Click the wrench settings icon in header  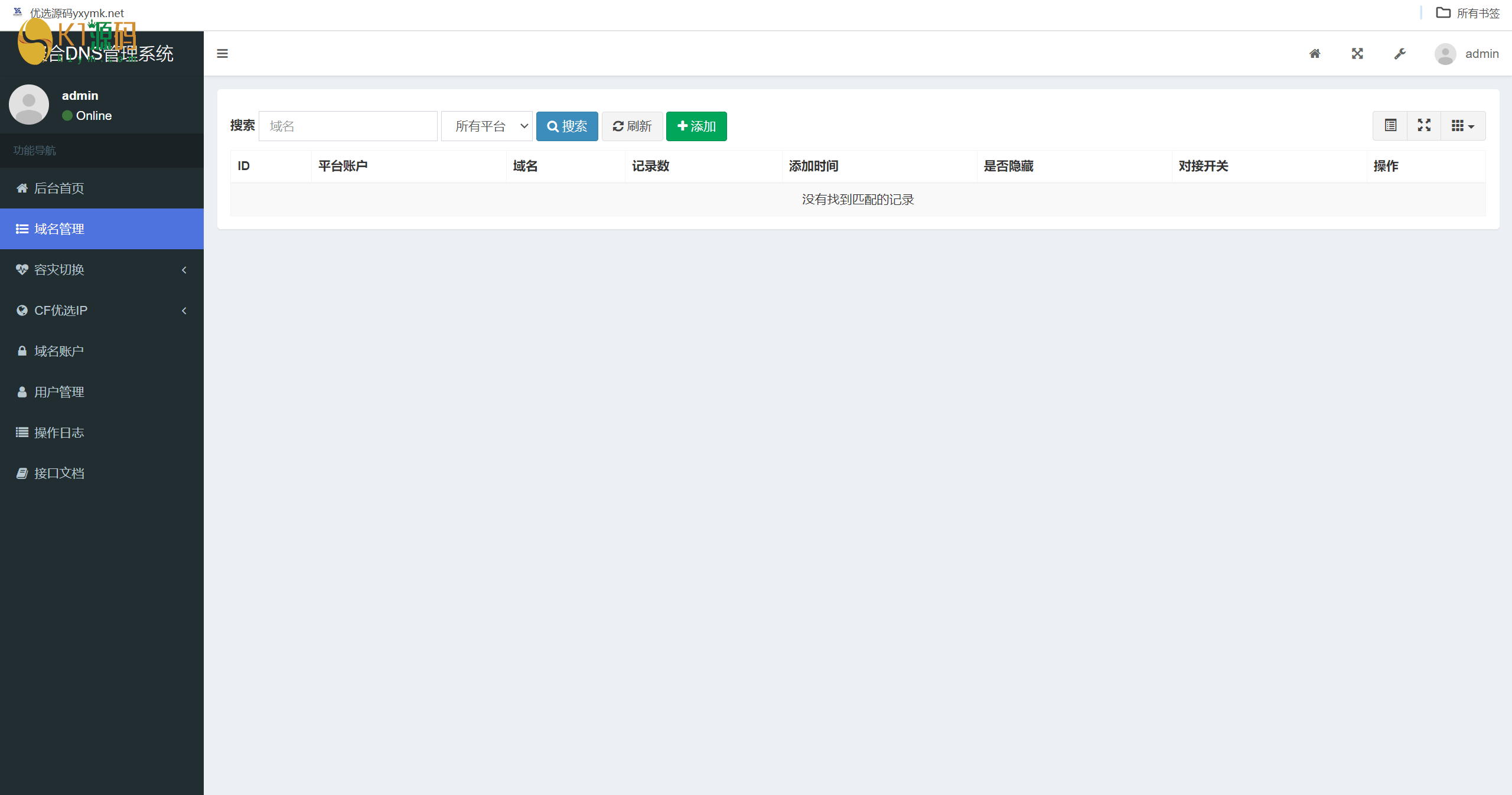tap(1400, 54)
